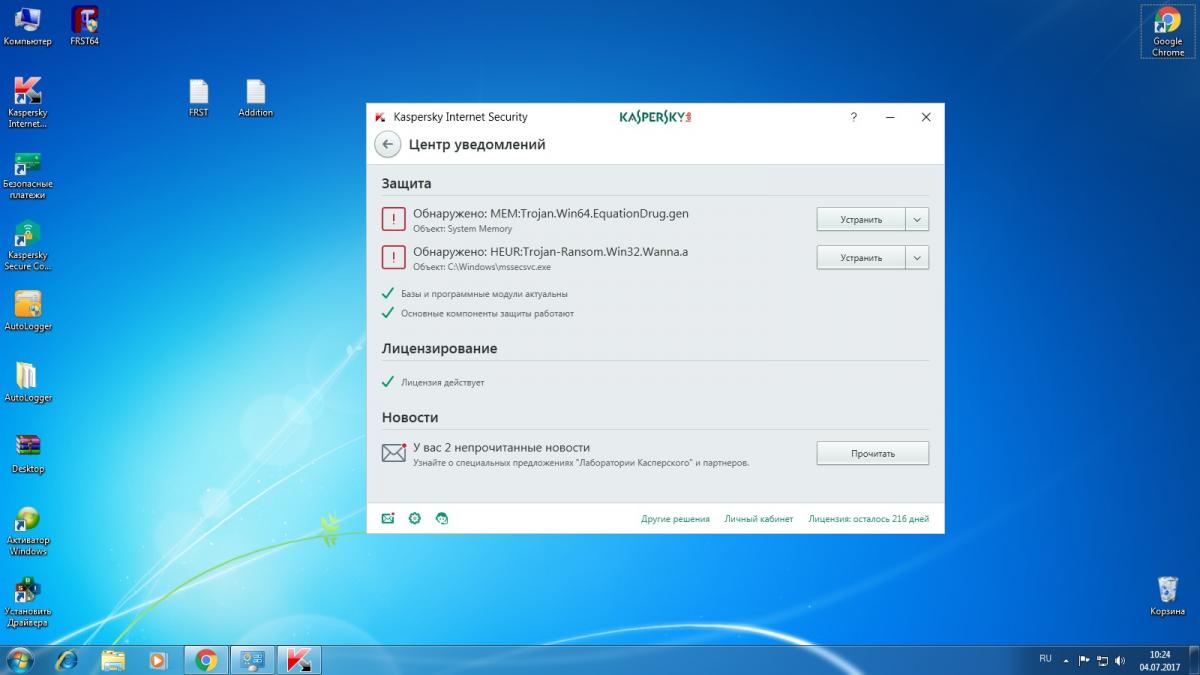1200x675 pixels.
Task: Open Kaspersky settings gear icon
Action: (x=415, y=518)
